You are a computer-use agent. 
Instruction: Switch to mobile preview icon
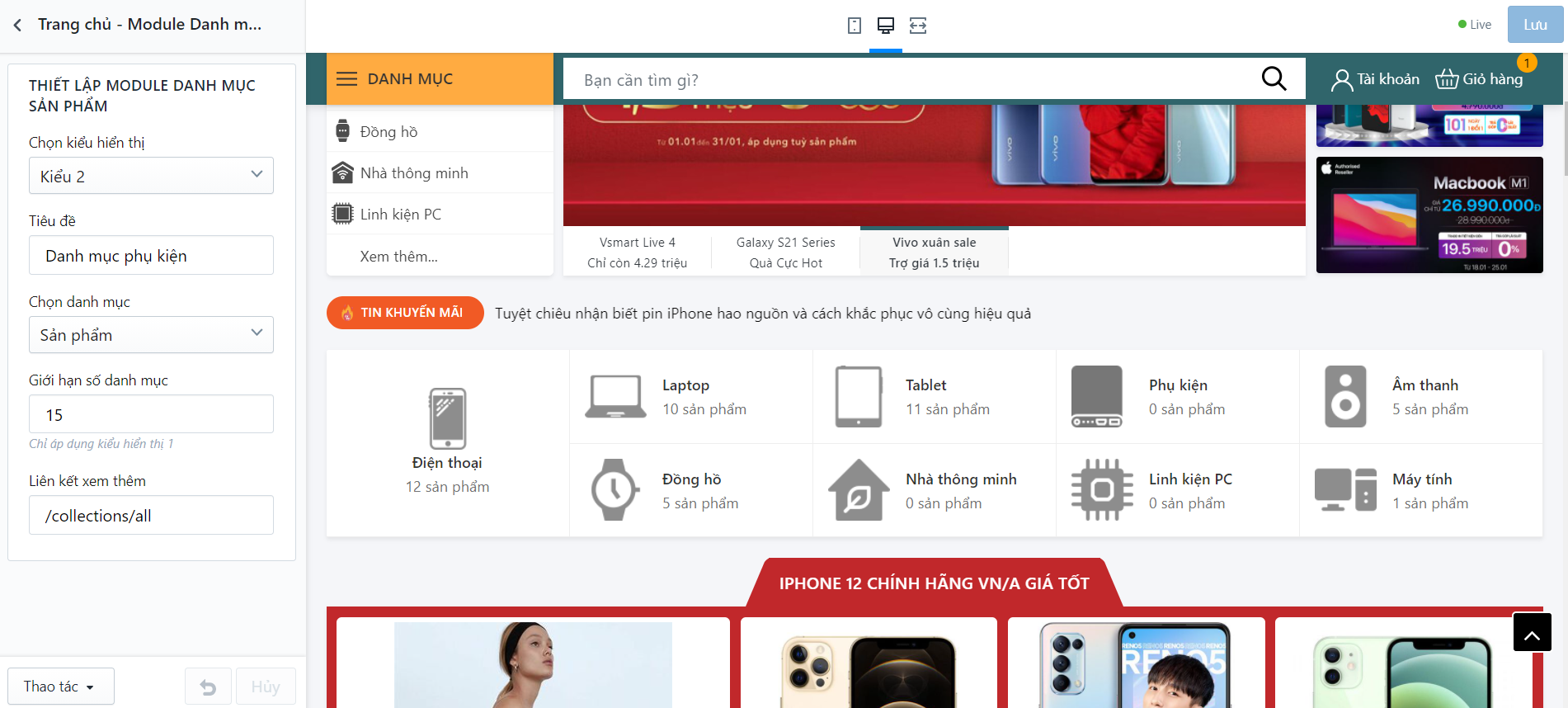point(855,26)
